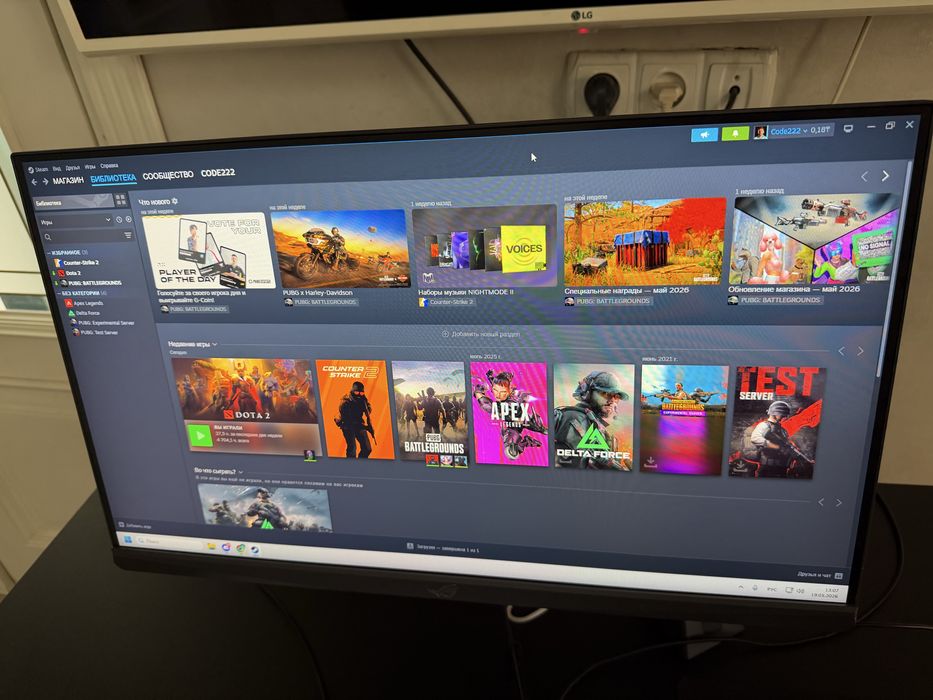Image resolution: width=933 pixels, height=700 pixels.
Task: Toggle the recent activity clock filter
Action: (x=118, y=220)
